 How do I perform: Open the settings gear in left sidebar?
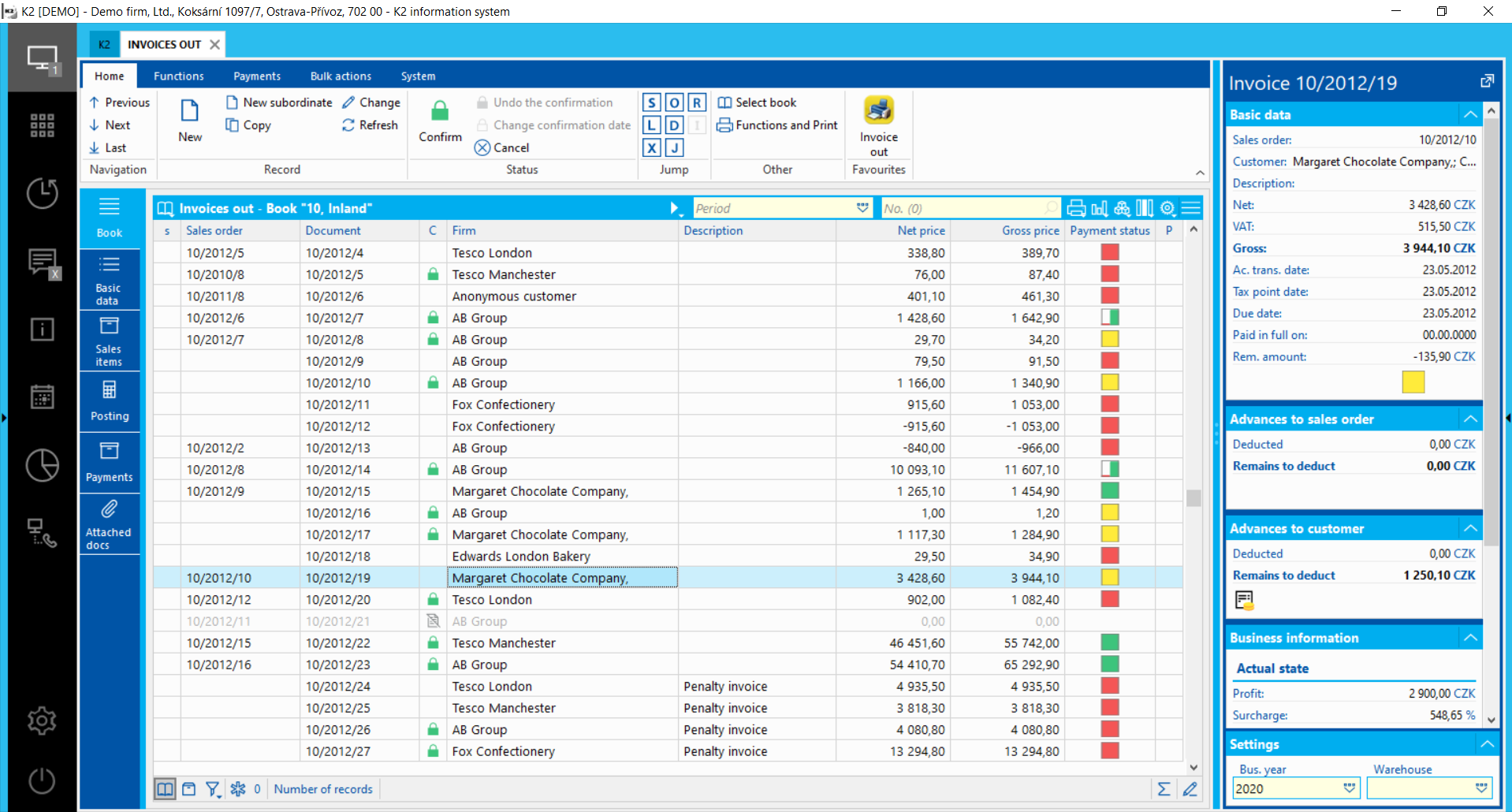[x=43, y=721]
